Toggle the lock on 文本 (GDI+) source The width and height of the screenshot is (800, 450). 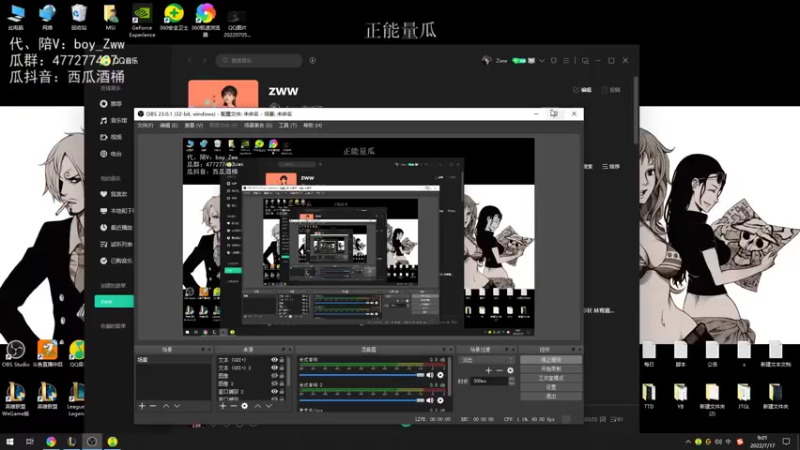[x=282, y=360]
